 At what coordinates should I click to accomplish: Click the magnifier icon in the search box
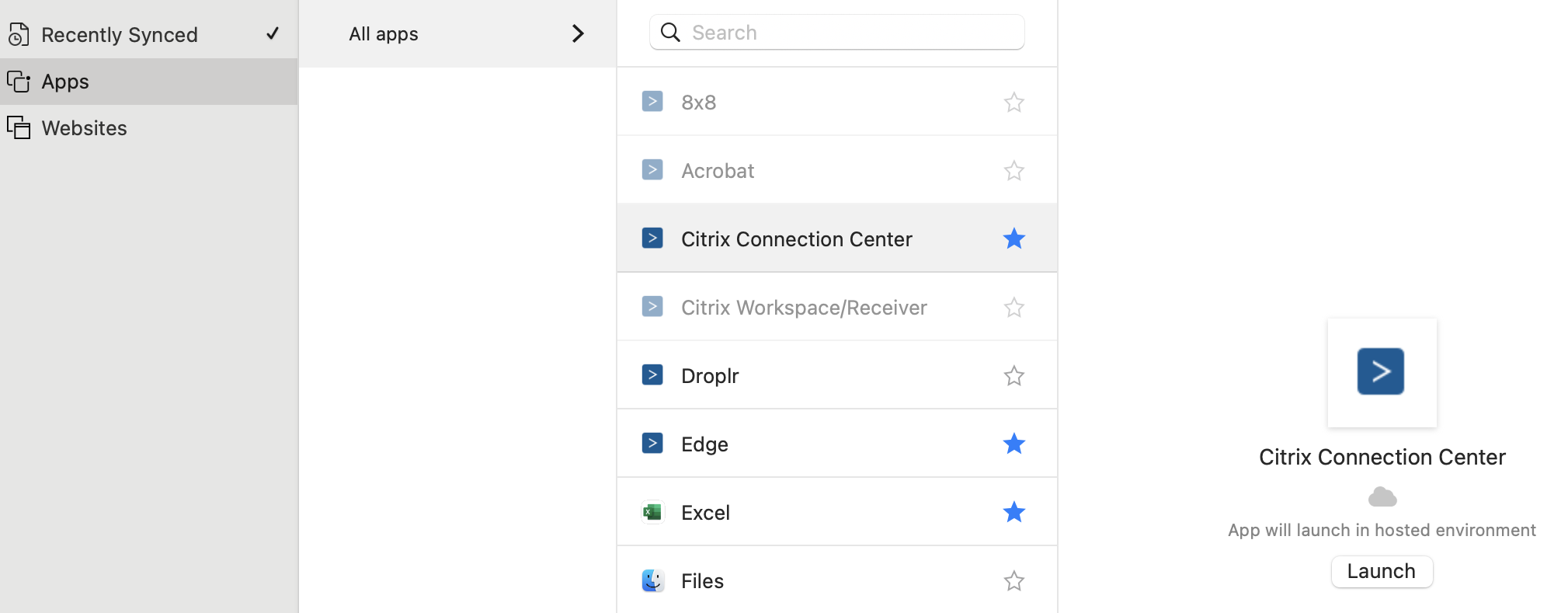pyautogui.click(x=670, y=33)
